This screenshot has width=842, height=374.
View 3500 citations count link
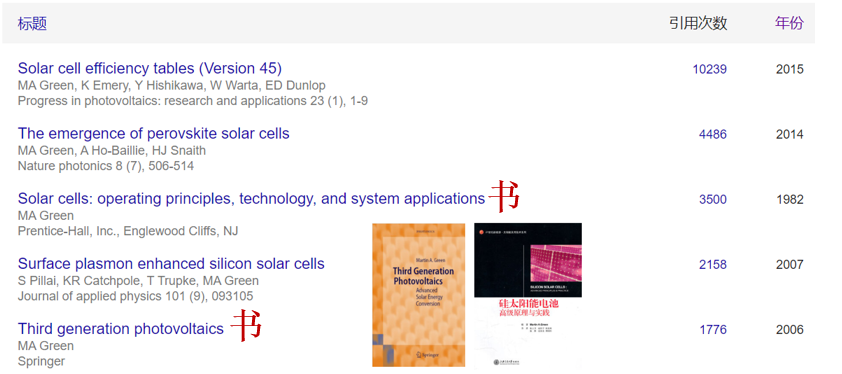713,199
